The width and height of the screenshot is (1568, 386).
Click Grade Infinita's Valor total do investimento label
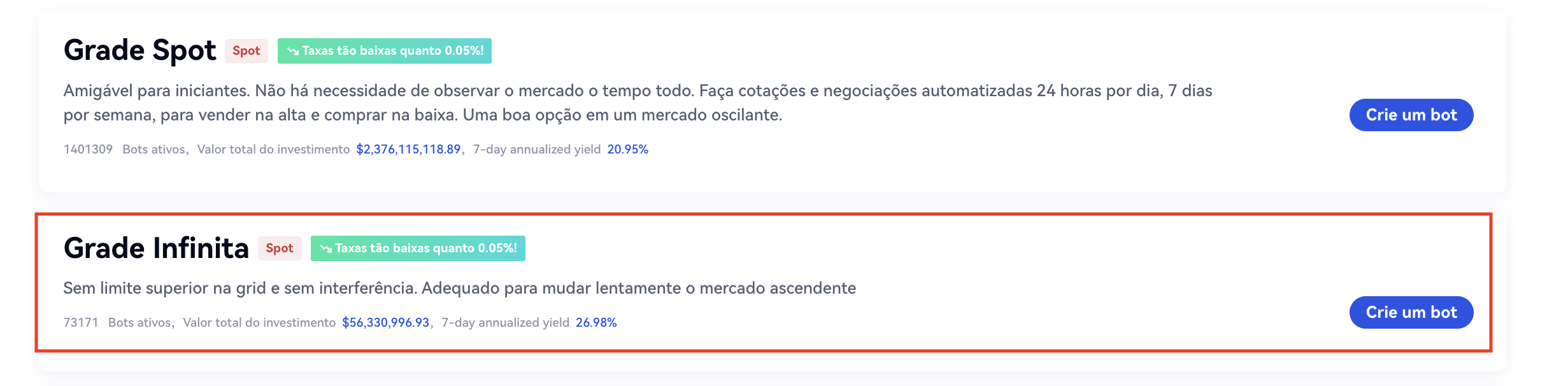(x=259, y=322)
